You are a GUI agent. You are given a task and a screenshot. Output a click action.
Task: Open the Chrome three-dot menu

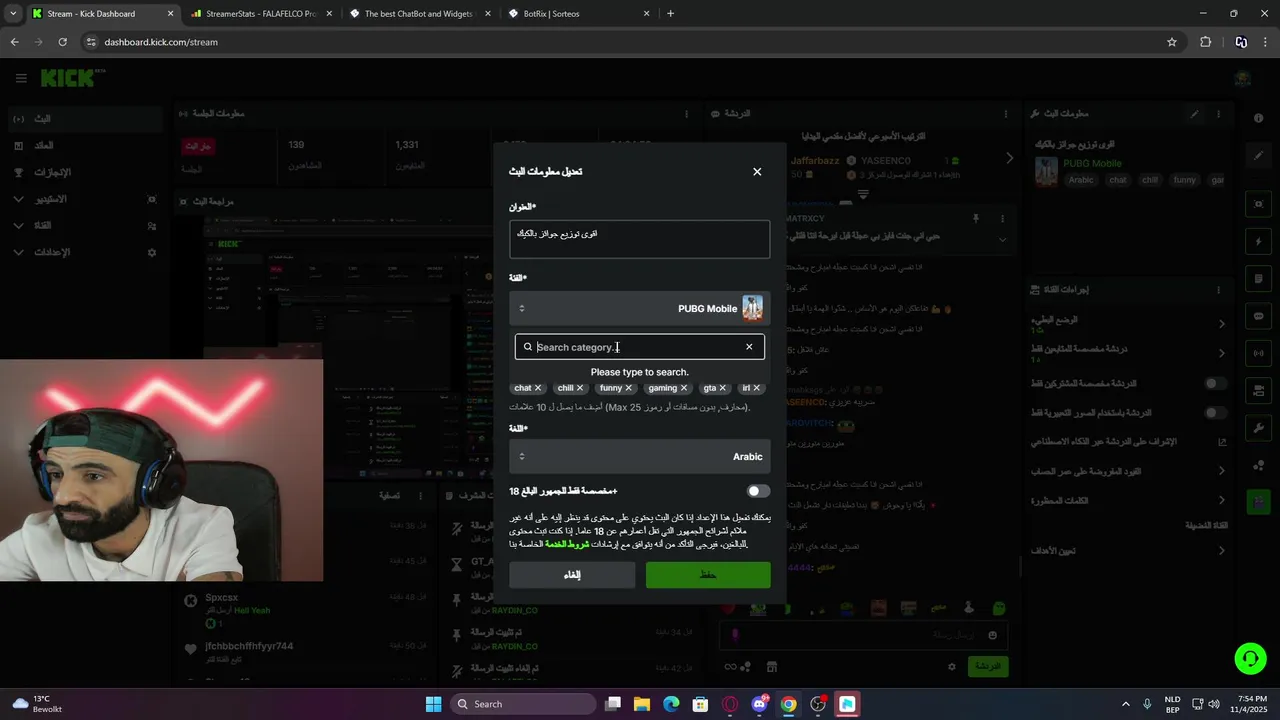1265,42
